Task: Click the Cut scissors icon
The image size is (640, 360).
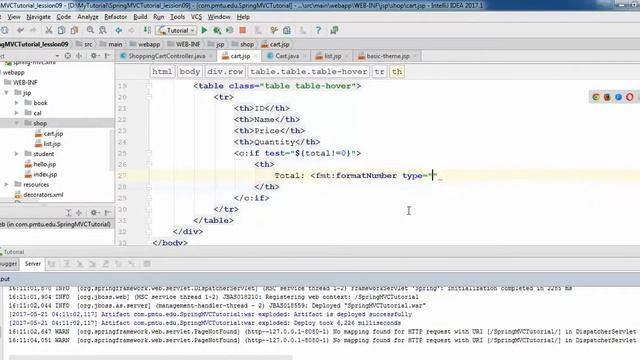Action: (49, 30)
